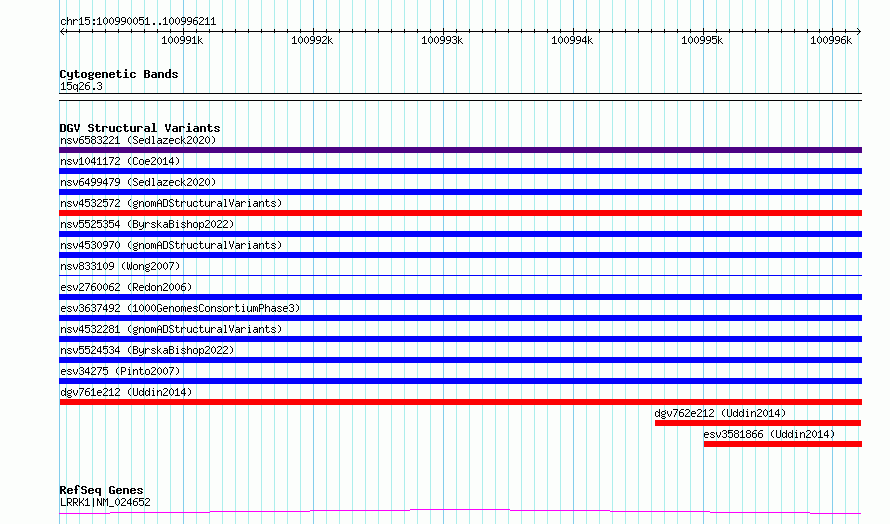
Task: Click the red bar under nsv4532572
Action: [460, 213]
